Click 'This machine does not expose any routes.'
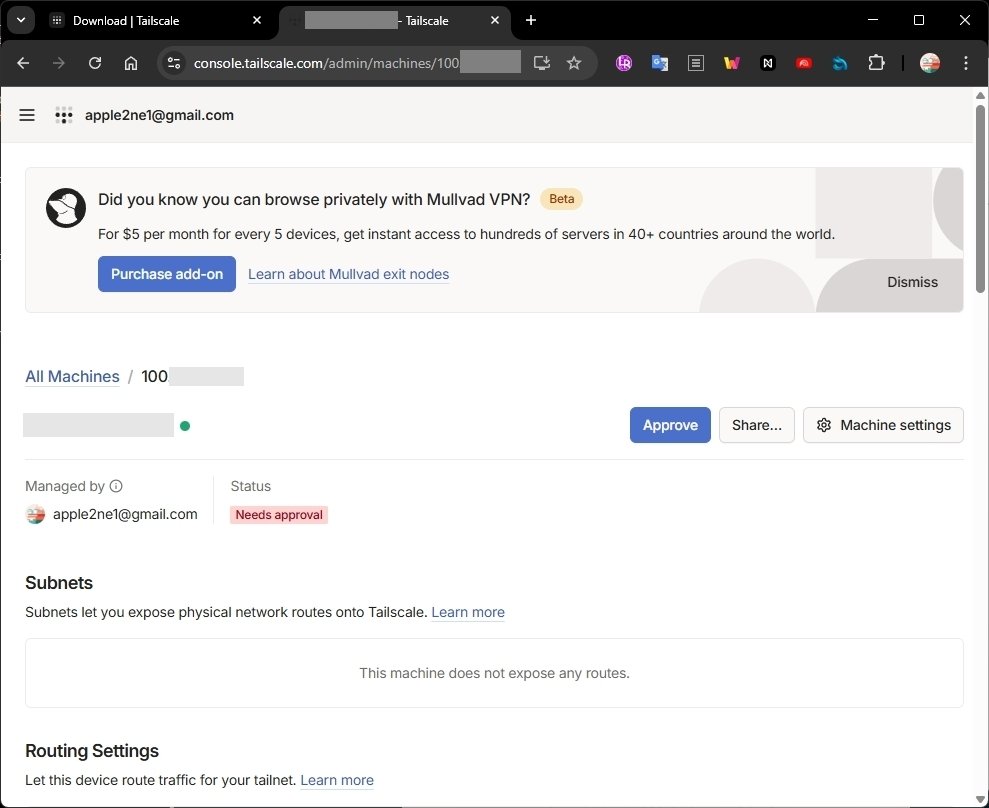Screen dimensions: 989x808 [x=494, y=673]
